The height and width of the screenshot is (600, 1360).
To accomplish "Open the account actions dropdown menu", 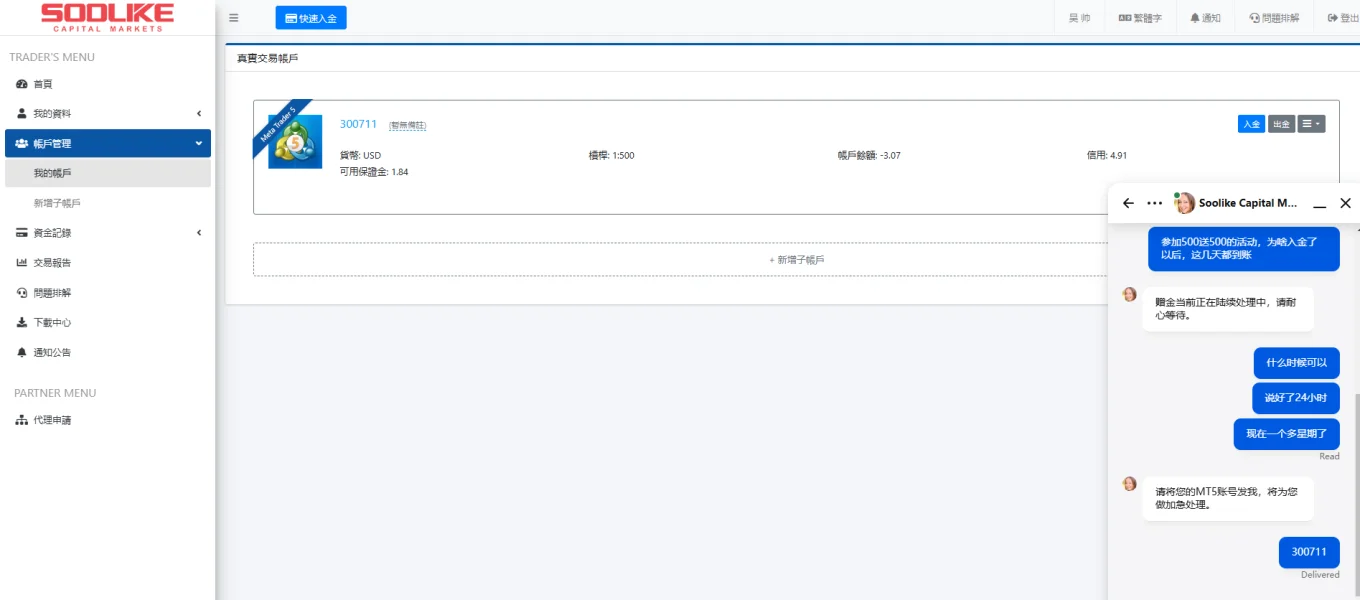I will pos(1311,124).
